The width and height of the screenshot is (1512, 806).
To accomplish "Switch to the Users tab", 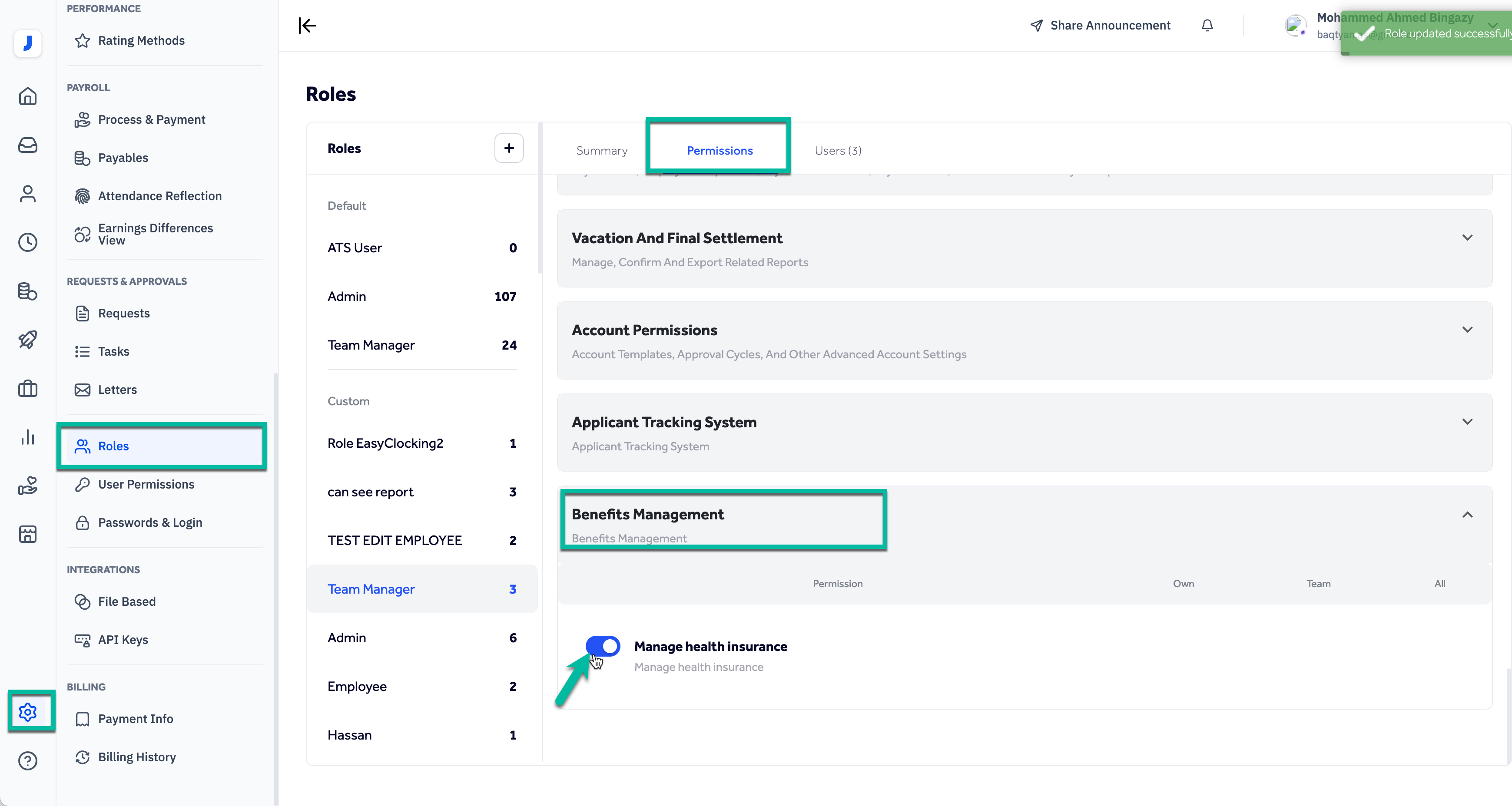I will click(x=838, y=150).
